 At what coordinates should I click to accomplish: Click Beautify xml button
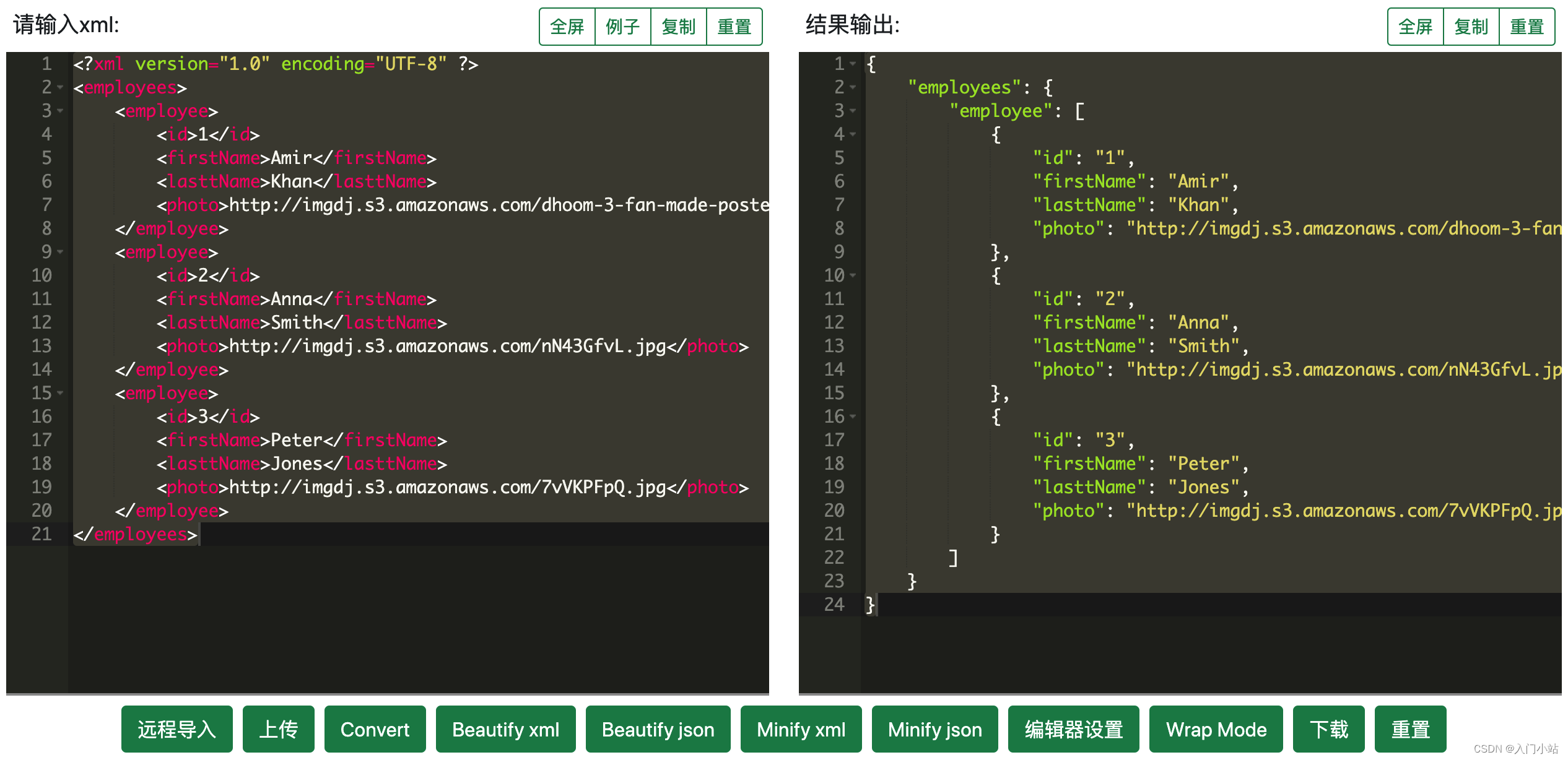point(506,729)
